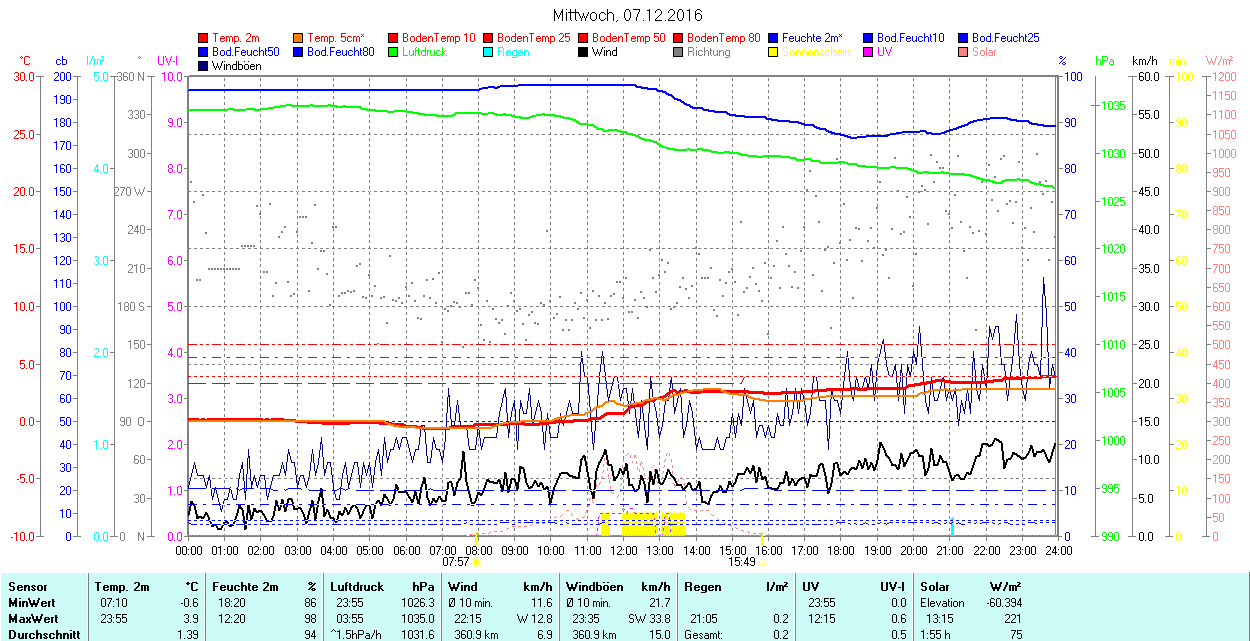This screenshot has width=1250, height=641.
Task: Click the Bod.Feucht80 legend label
Action: tap(340, 52)
